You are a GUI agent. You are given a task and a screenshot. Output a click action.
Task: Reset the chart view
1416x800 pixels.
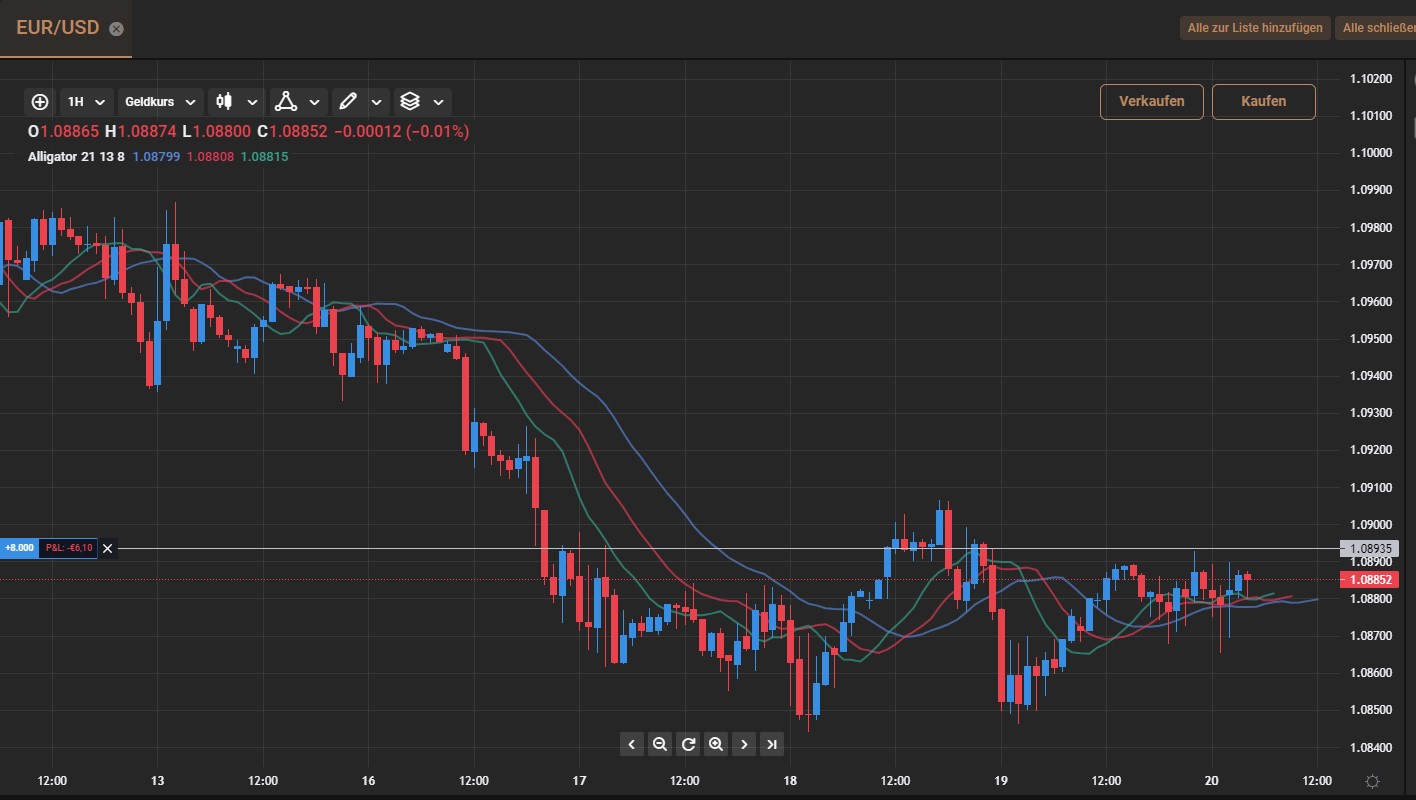click(x=688, y=744)
